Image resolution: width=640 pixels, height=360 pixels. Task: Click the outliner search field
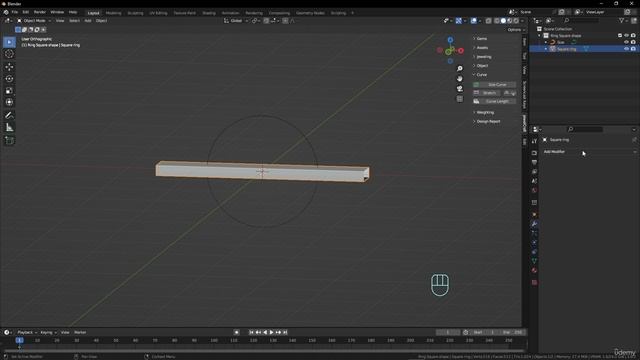[581, 20]
